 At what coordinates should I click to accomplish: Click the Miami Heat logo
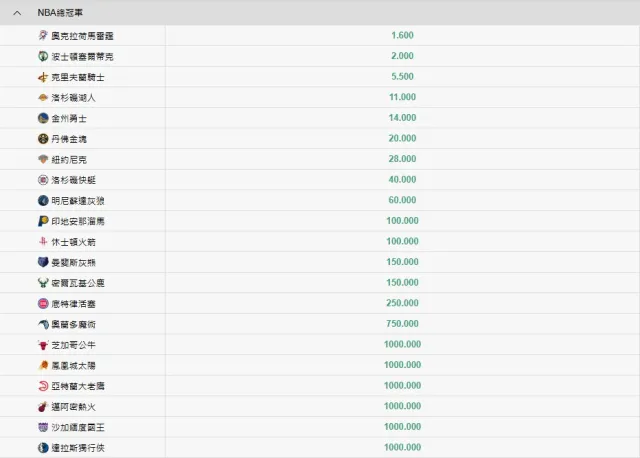pos(43,407)
